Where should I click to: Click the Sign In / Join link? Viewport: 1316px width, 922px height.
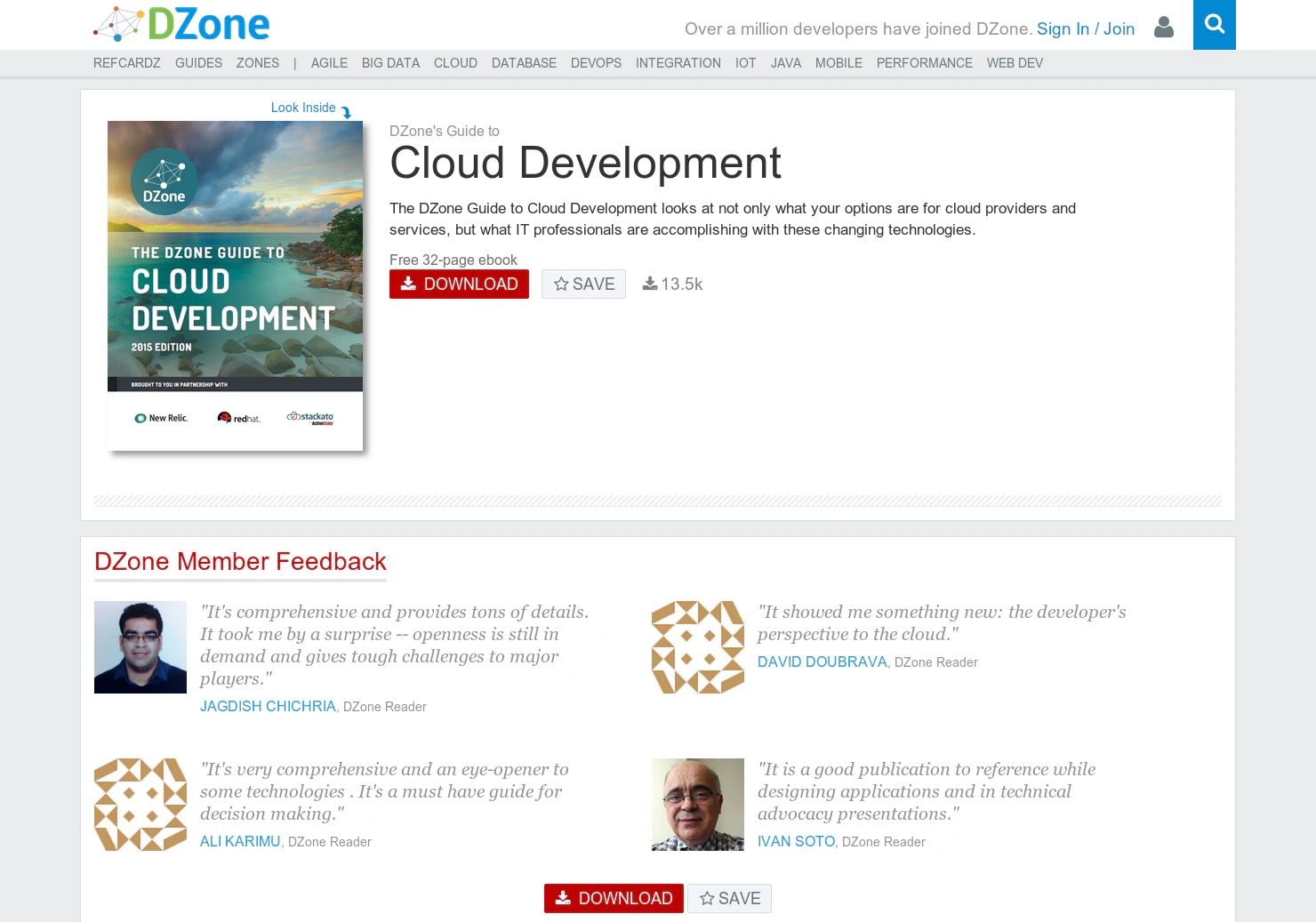click(1086, 28)
